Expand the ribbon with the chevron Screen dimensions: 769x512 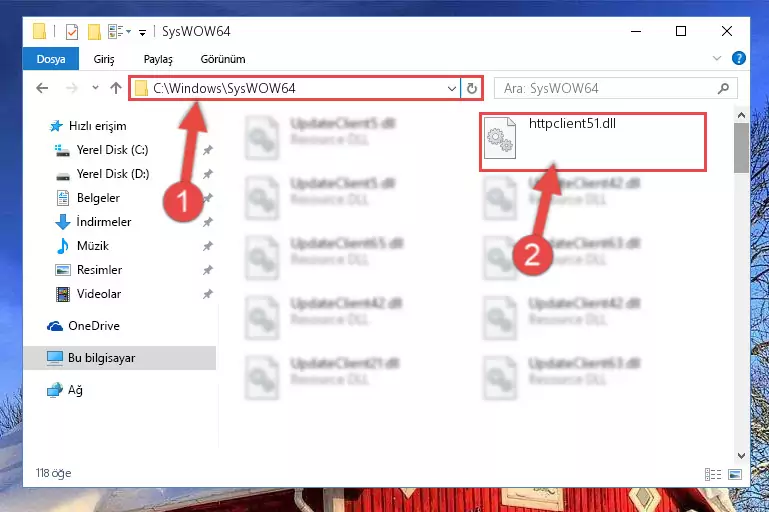coord(717,58)
